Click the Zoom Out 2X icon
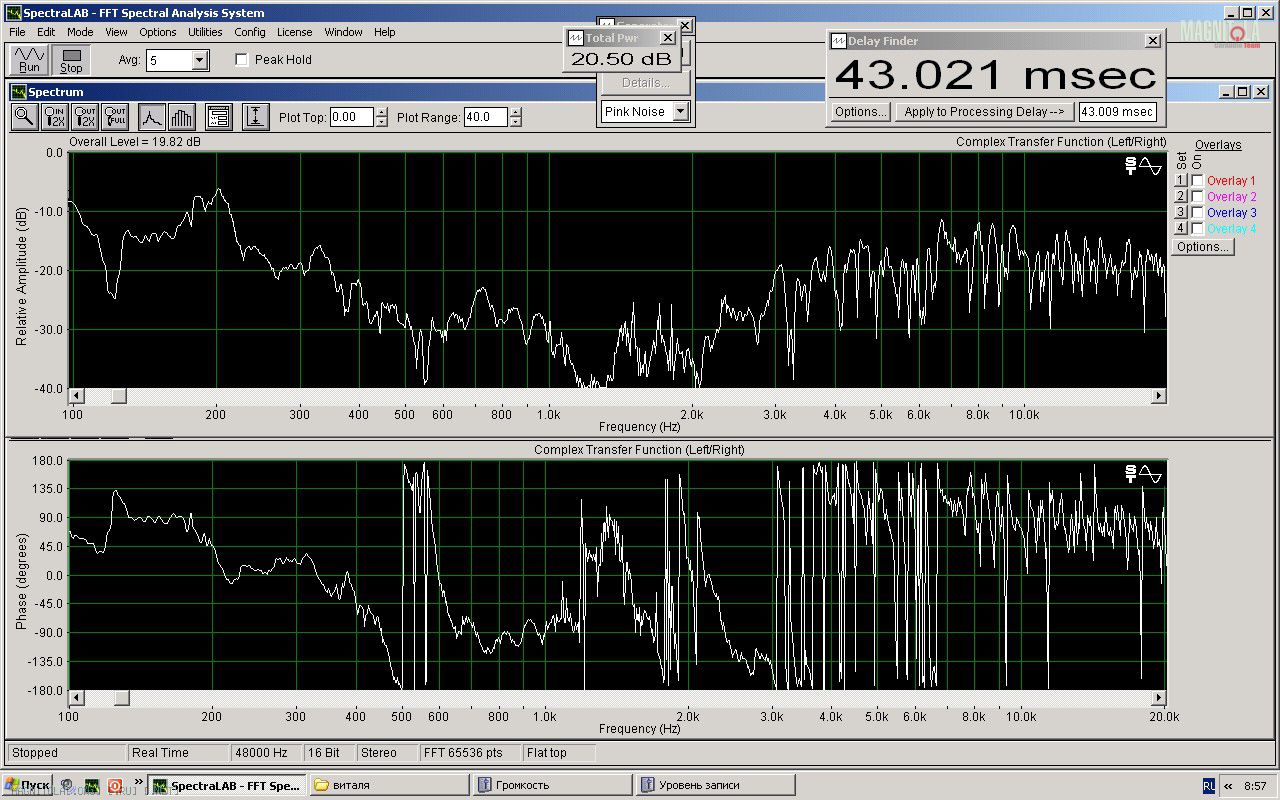The width and height of the screenshot is (1280, 800). point(85,117)
